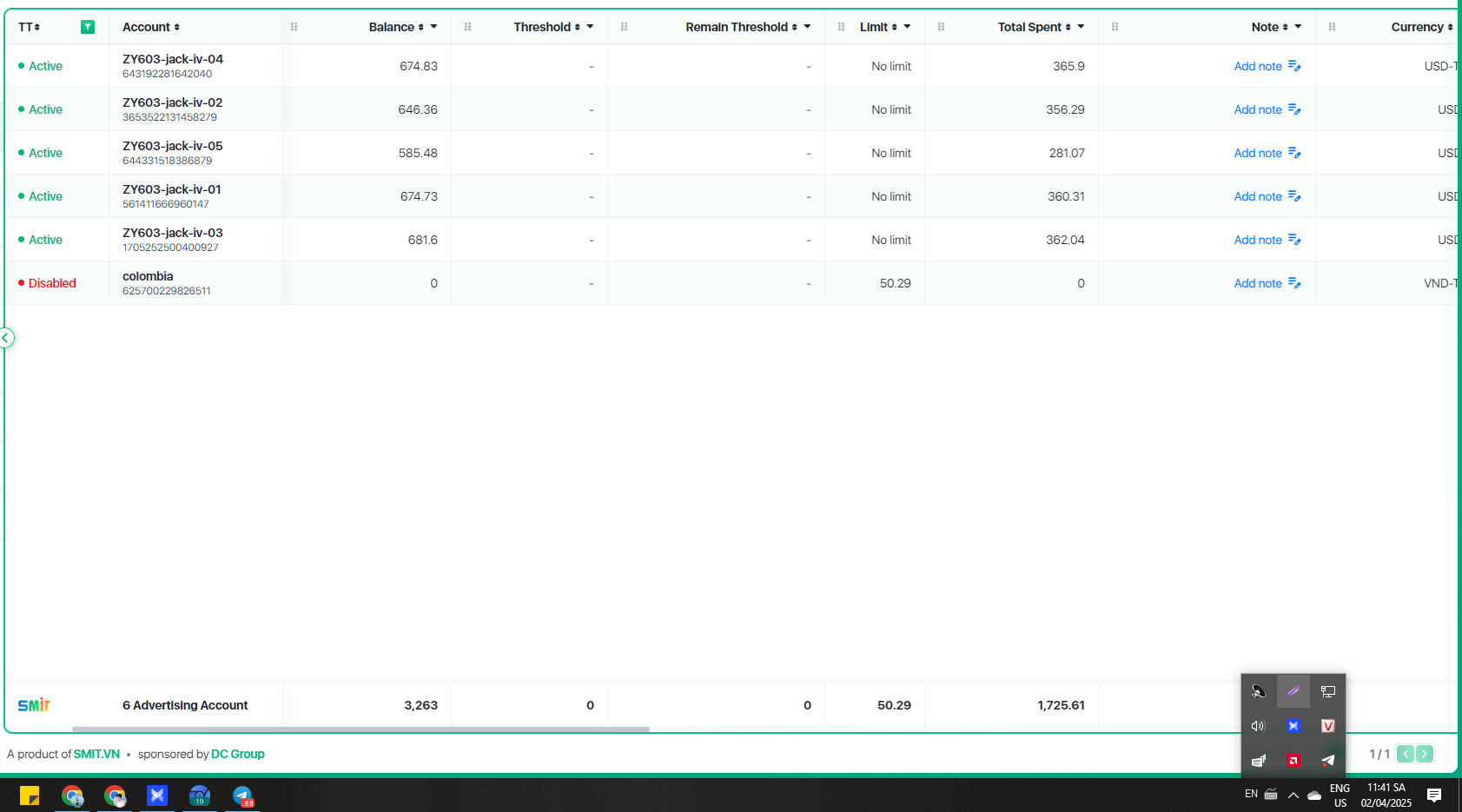Image resolution: width=1462 pixels, height=812 pixels.
Task: Click account ID 643192281642040
Action: pos(167,74)
